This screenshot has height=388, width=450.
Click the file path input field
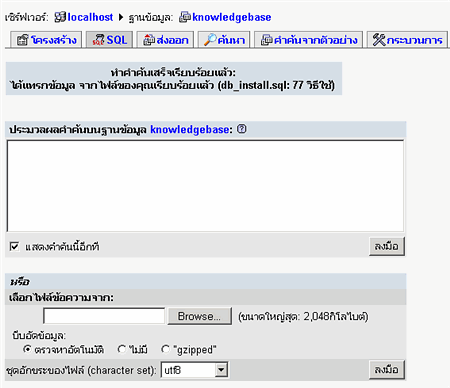click(x=104, y=316)
